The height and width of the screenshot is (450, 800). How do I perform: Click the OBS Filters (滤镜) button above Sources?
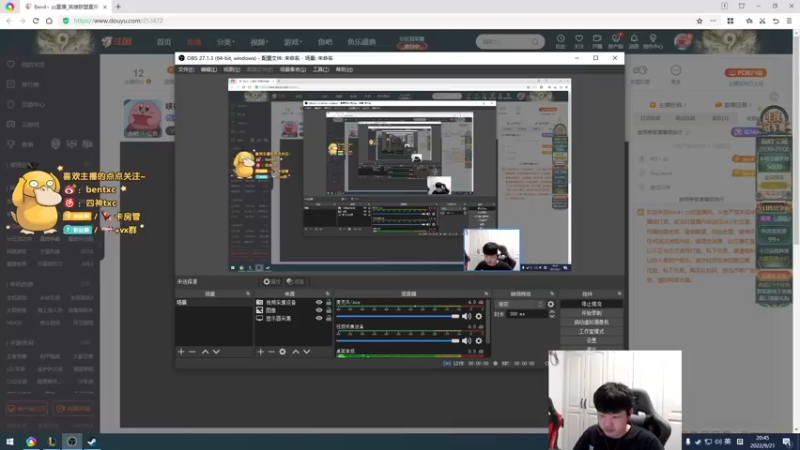295,282
